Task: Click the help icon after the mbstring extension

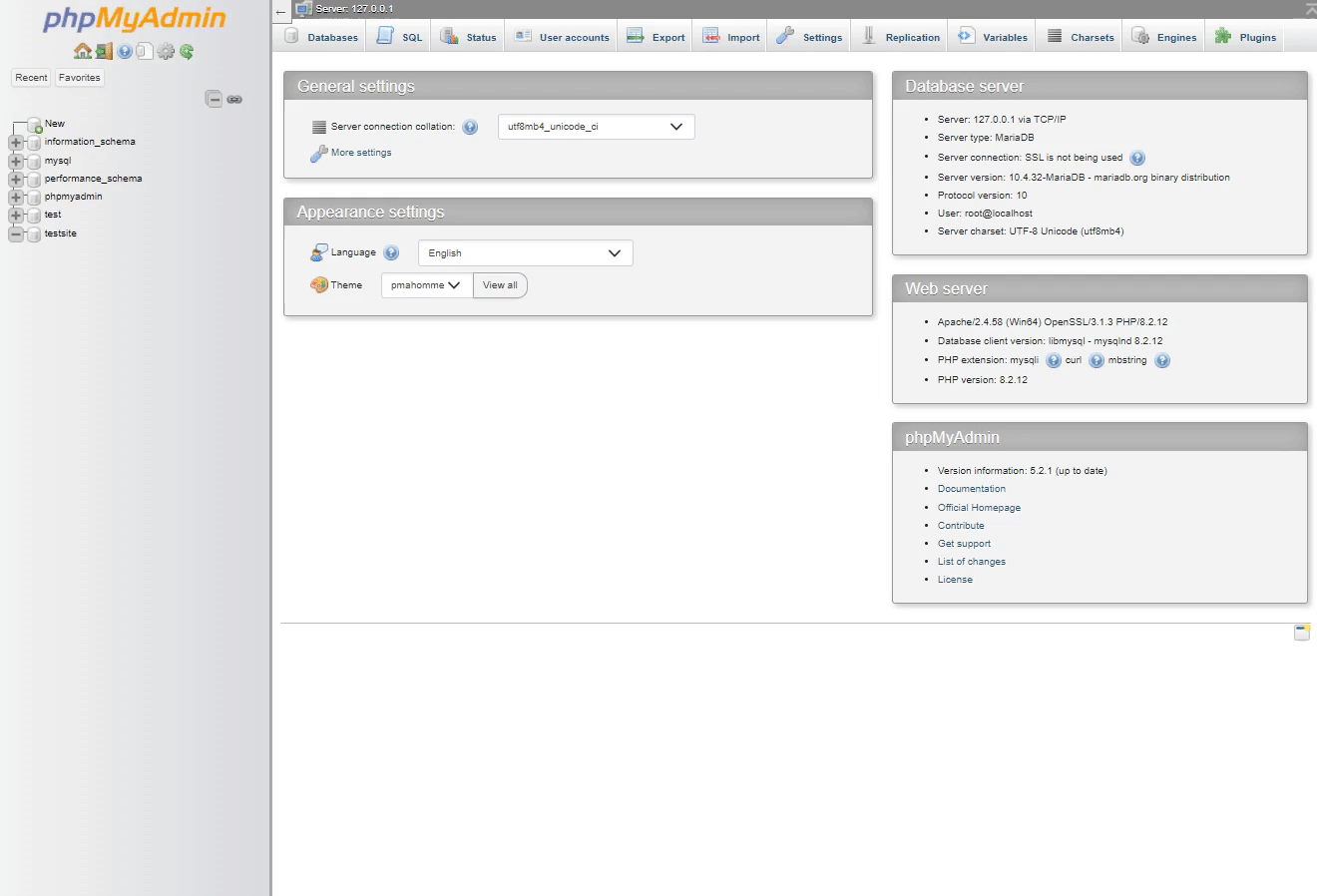Action: pyautogui.click(x=1162, y=361)
